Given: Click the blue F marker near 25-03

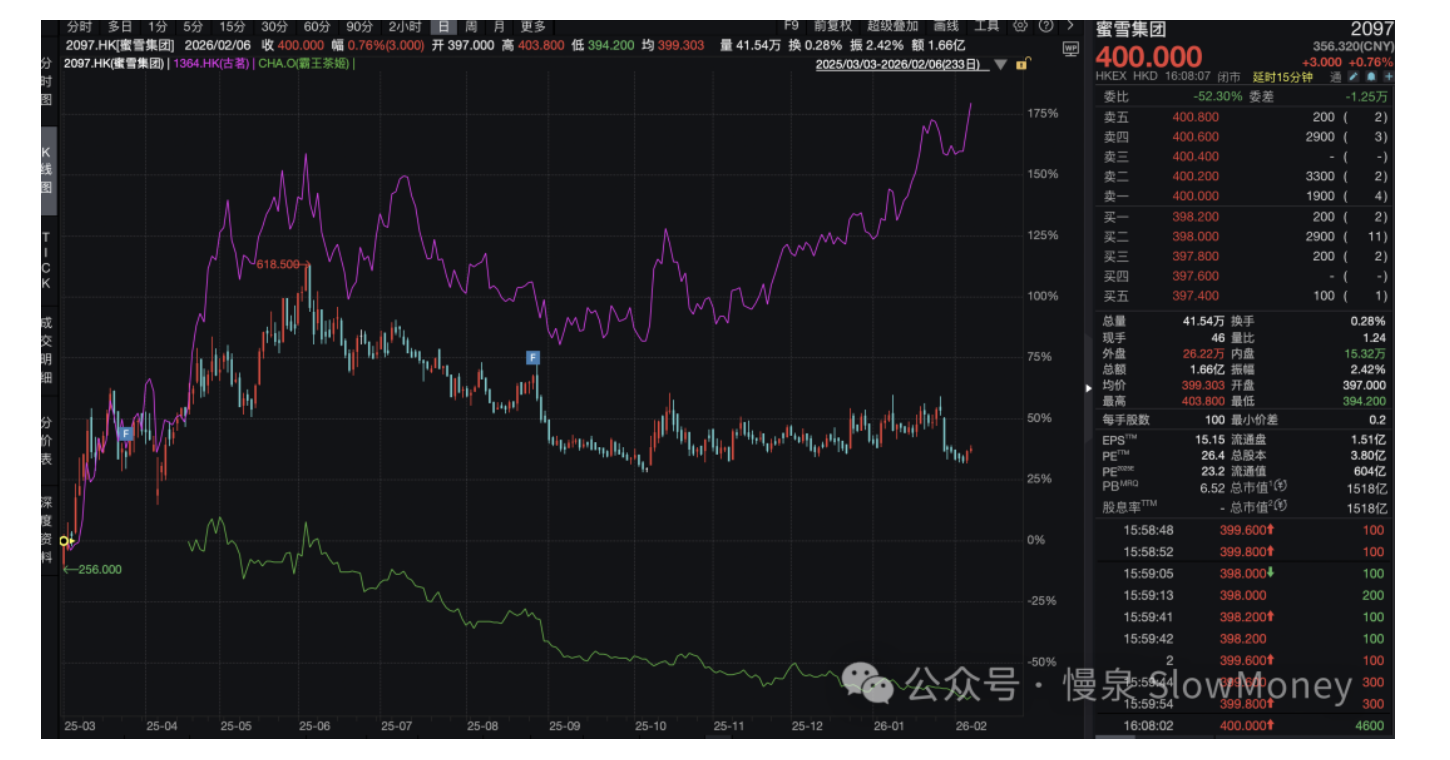Looking at the screenshot, I should pyautogui.click(x=125, y=433).
